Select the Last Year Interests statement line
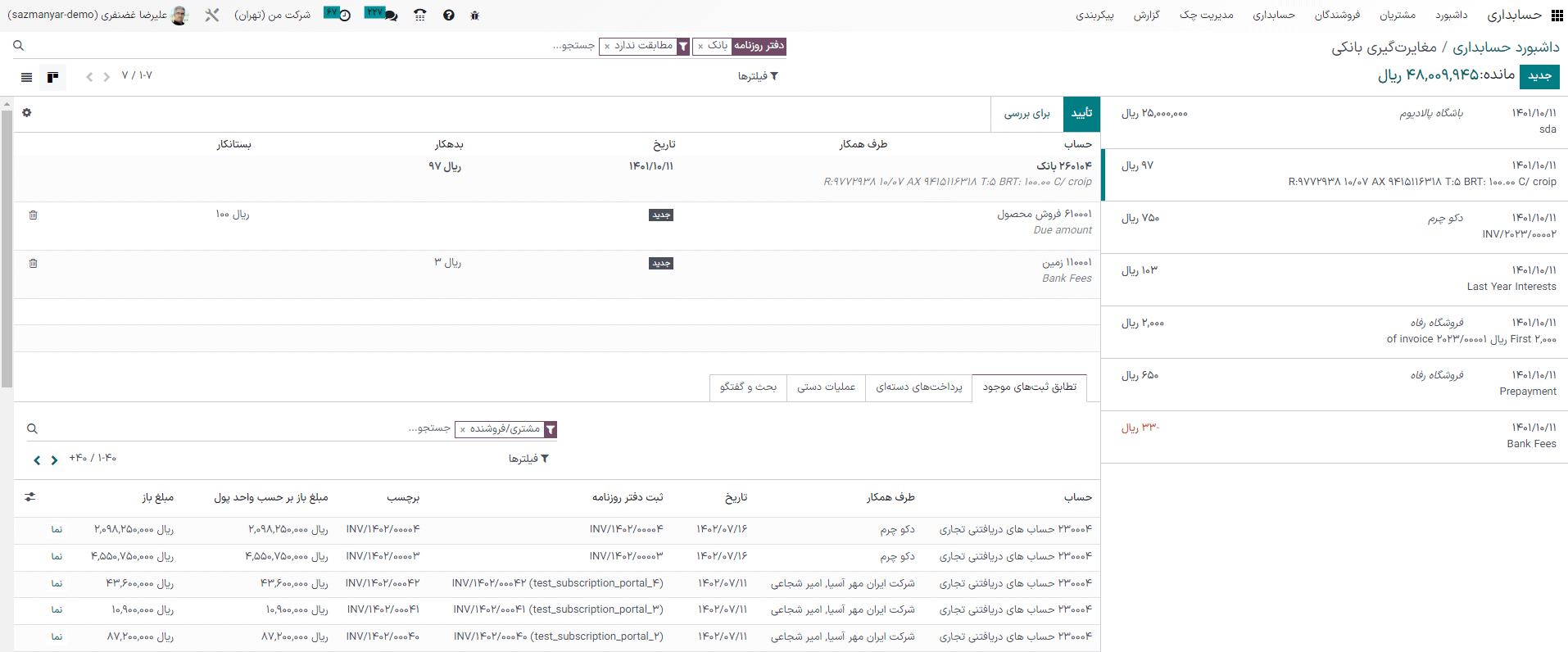 [x=1334, y=278]
